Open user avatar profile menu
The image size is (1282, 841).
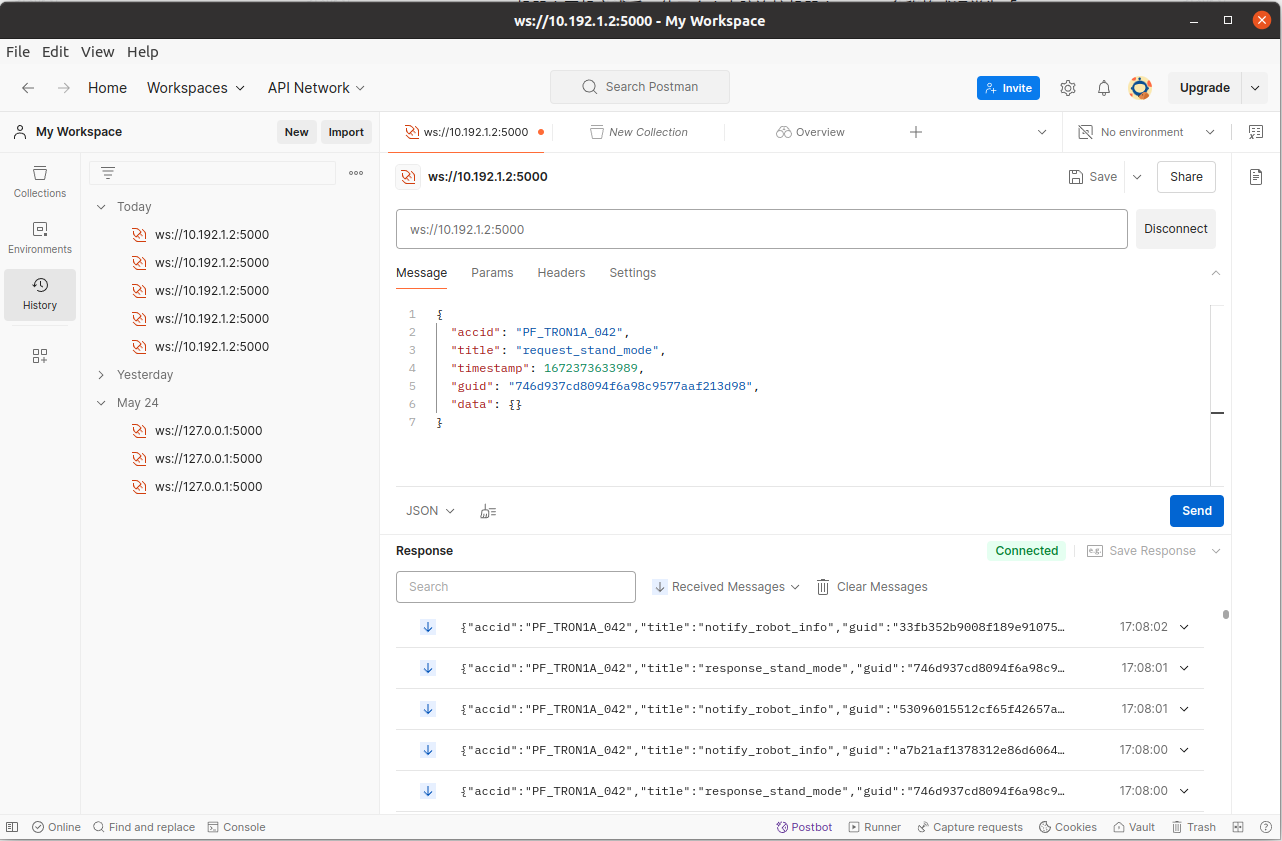(x=1140, y=88)
